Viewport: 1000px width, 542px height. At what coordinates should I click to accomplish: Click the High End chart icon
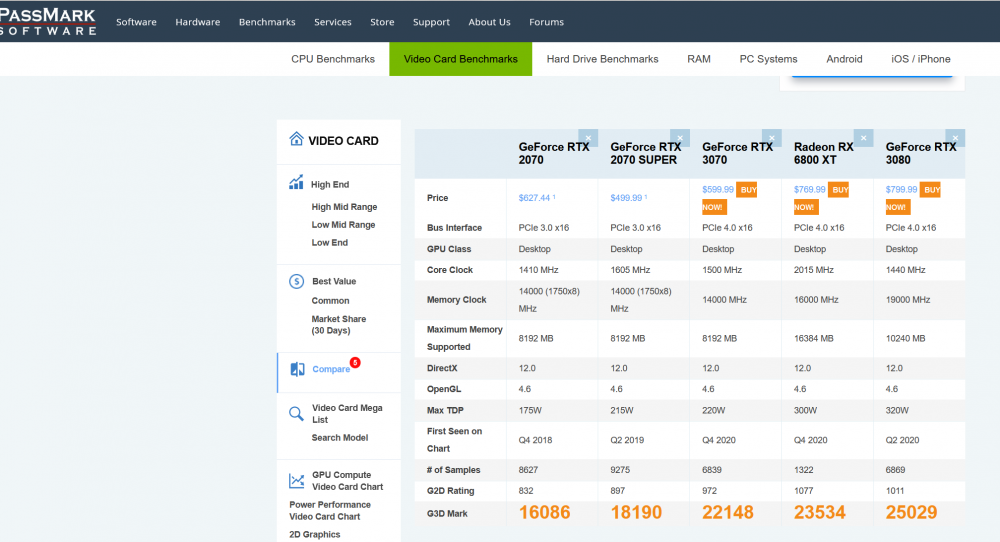pyautogui.click(x=296, y=183)
